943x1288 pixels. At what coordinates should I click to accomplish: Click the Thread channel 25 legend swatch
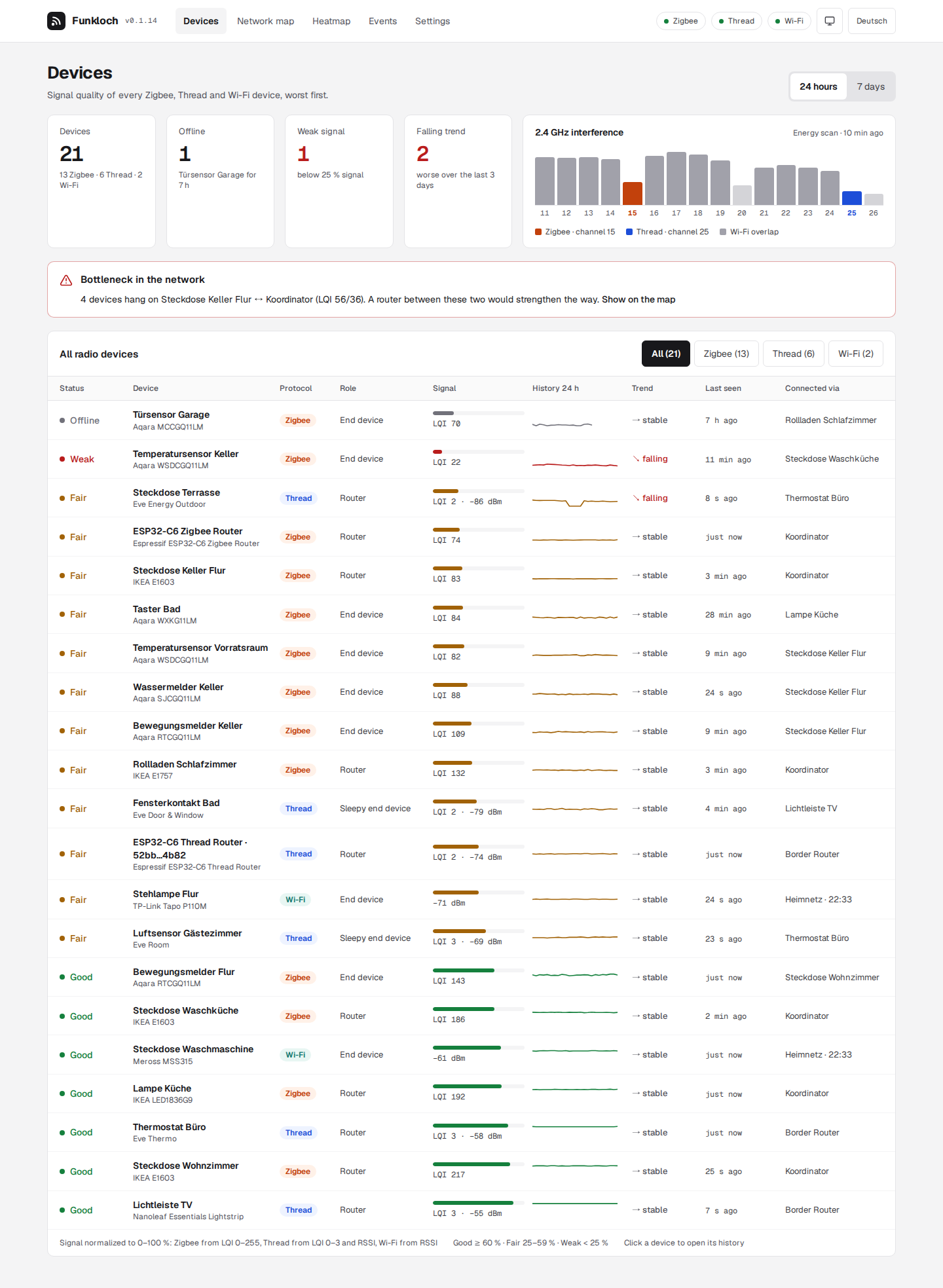coord(629,232)
